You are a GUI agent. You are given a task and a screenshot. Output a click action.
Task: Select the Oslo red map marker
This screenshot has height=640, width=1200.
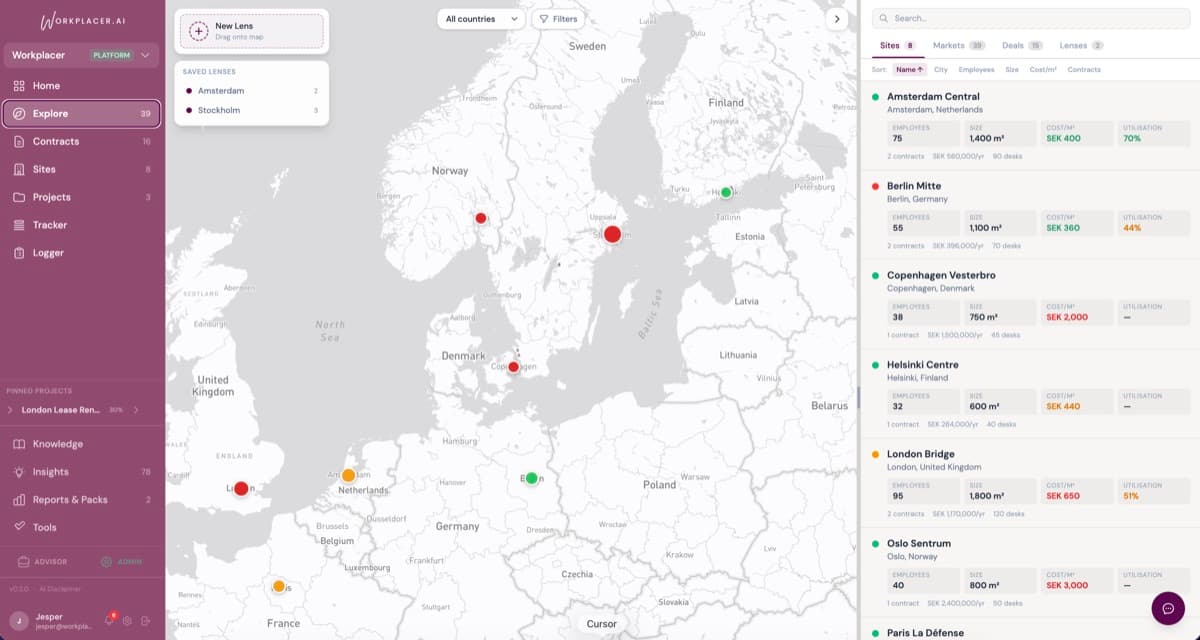click(481, 218)
